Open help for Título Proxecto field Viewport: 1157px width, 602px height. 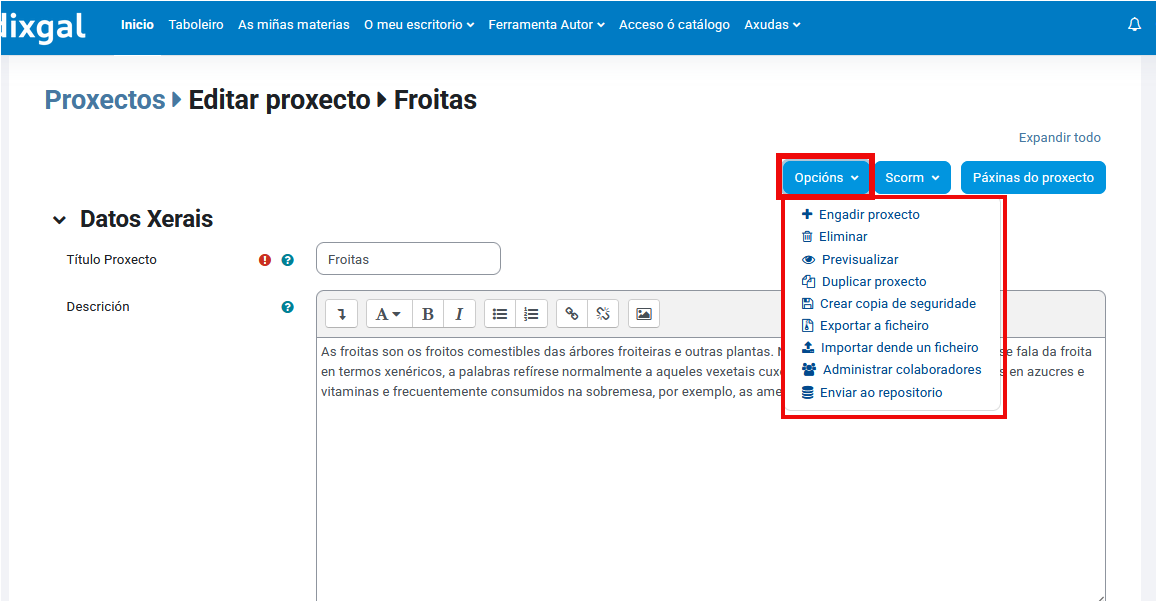(288, 260)
